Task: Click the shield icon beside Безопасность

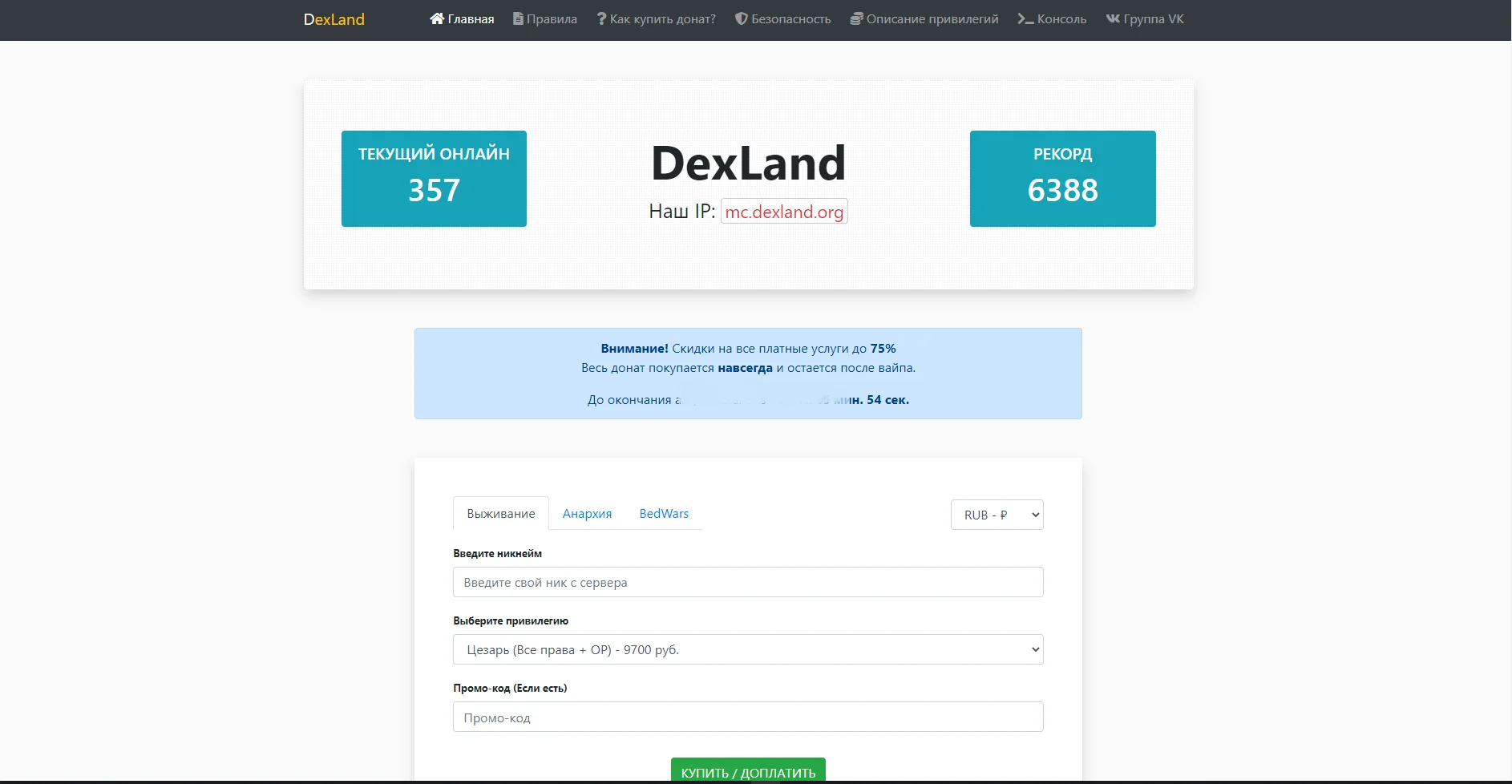Action: click(742, 18)
